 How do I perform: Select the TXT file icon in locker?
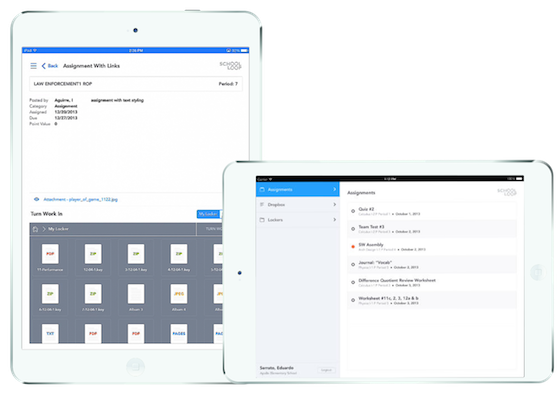coord(50,333)
